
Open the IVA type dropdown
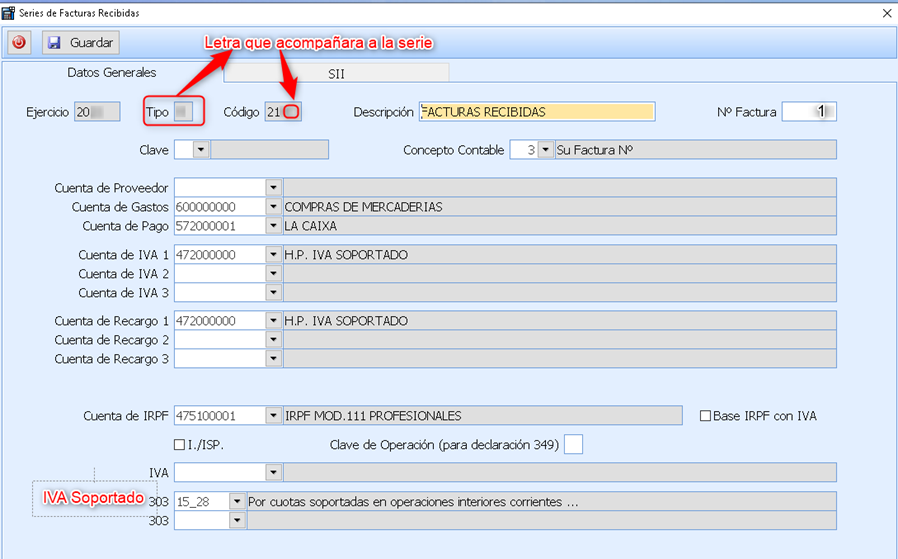pyautogui.click(x=273, y=472)
